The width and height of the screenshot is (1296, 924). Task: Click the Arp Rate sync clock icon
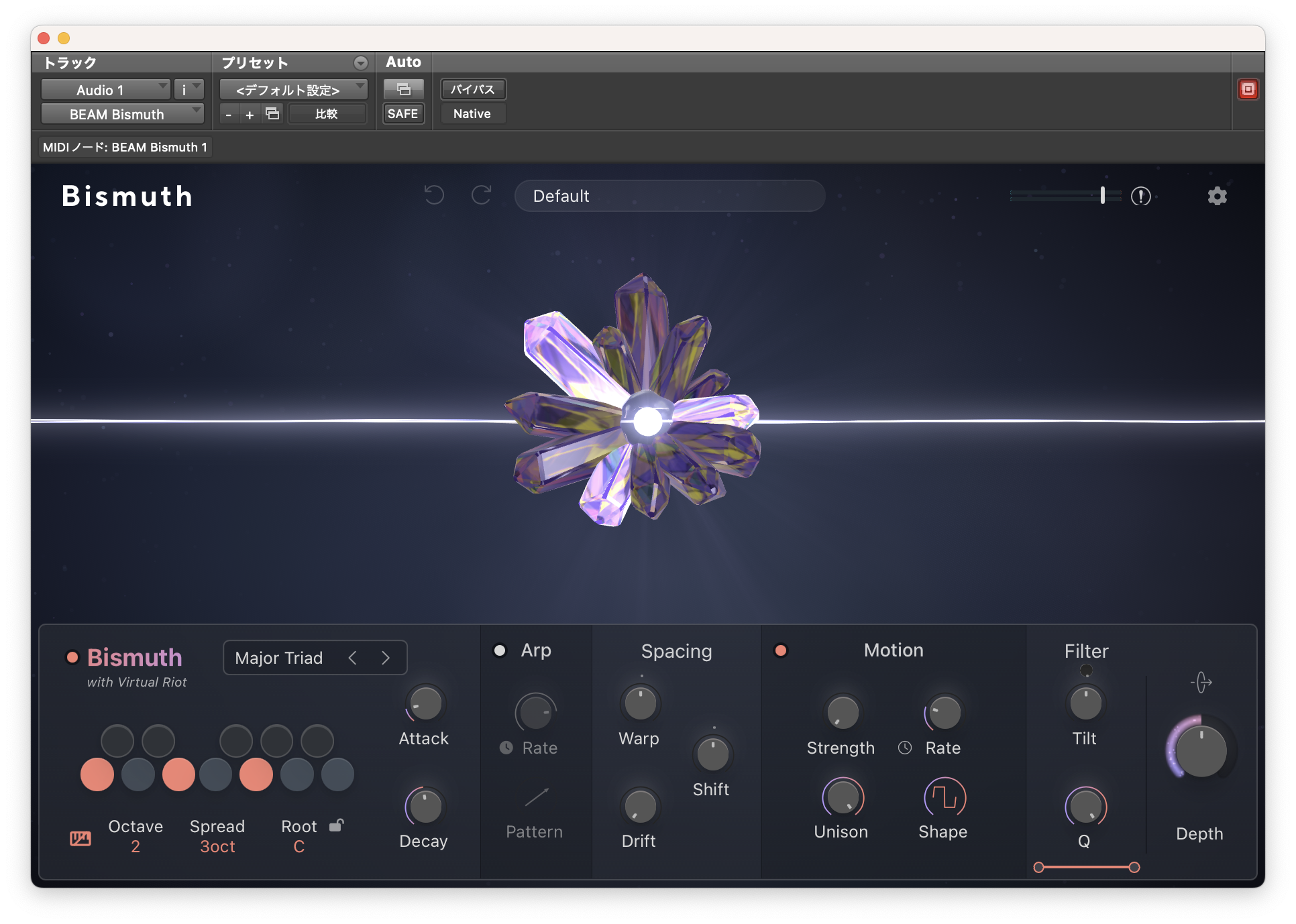pyautogui.click(x=506, y=748)
